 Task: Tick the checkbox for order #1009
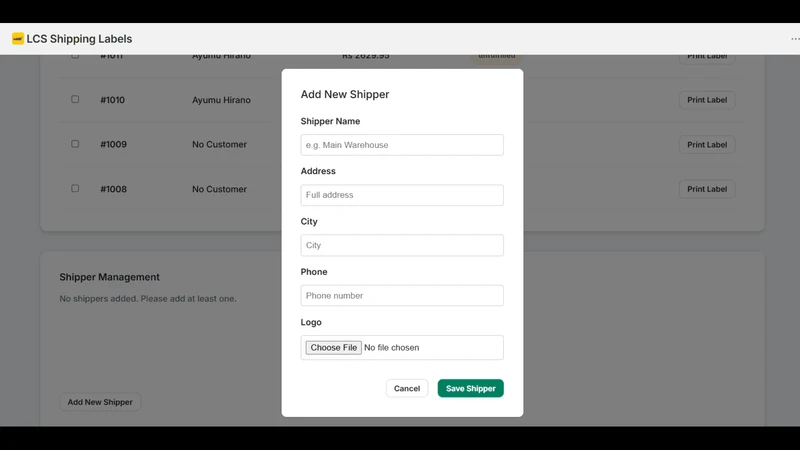[75, 144]
